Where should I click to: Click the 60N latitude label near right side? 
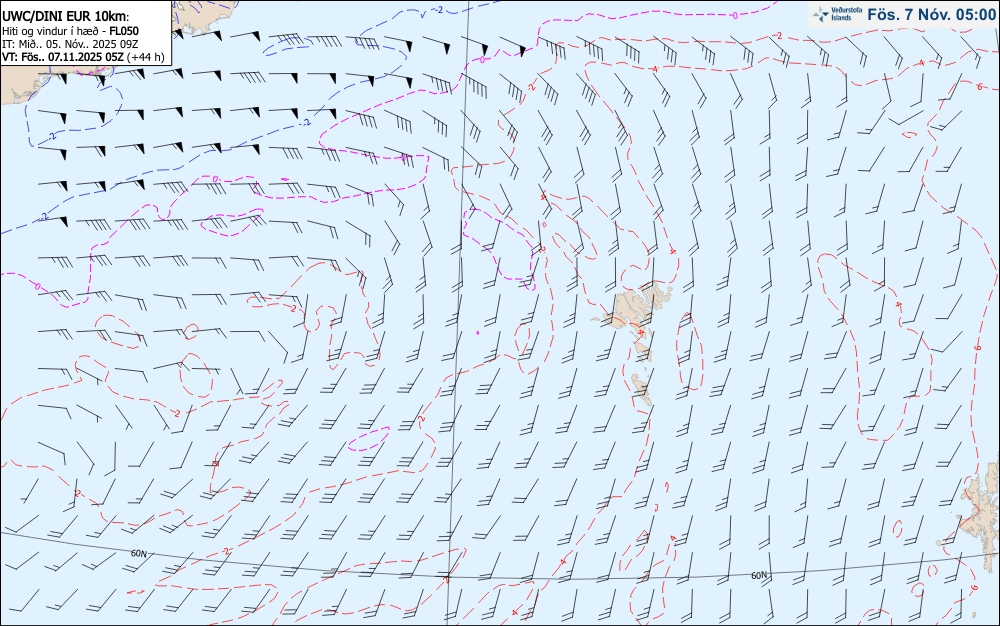tap(759, 575)
